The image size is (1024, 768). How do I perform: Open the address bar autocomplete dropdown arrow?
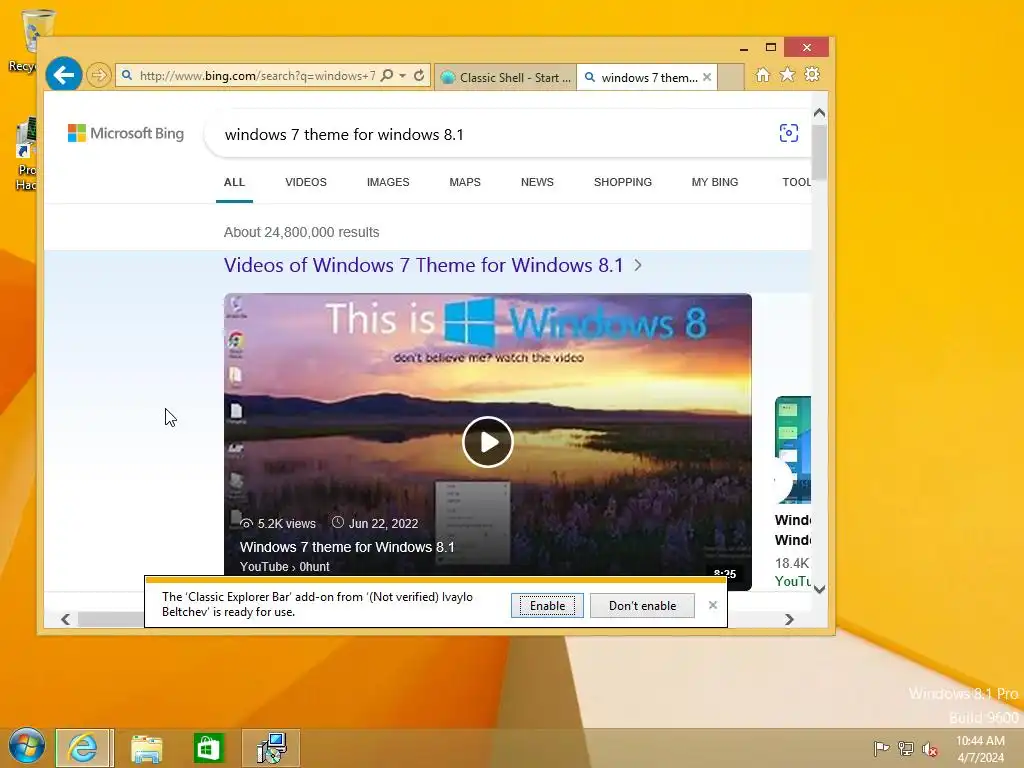point(403,76)
